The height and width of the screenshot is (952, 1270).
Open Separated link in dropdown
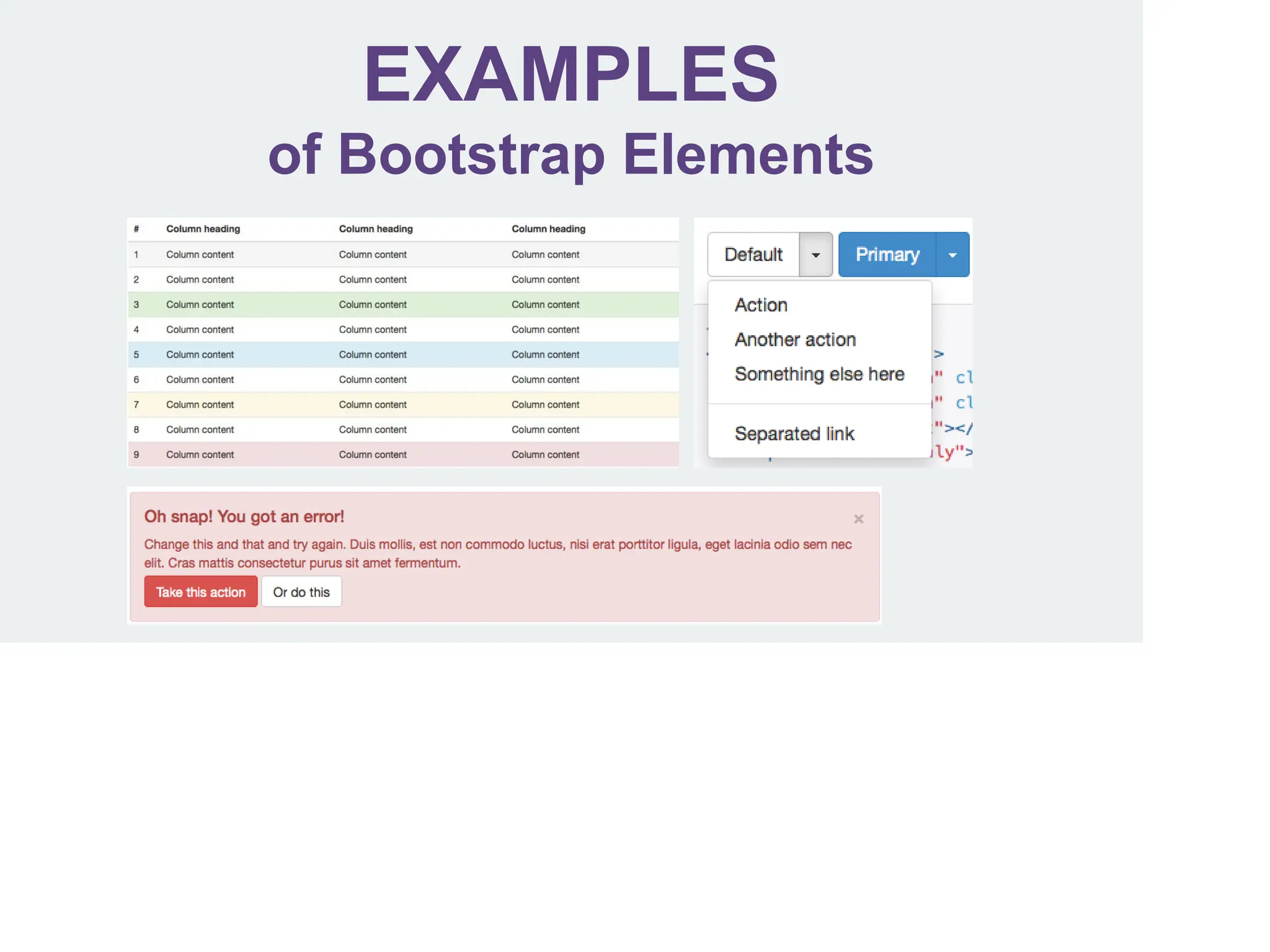point(794,434)
